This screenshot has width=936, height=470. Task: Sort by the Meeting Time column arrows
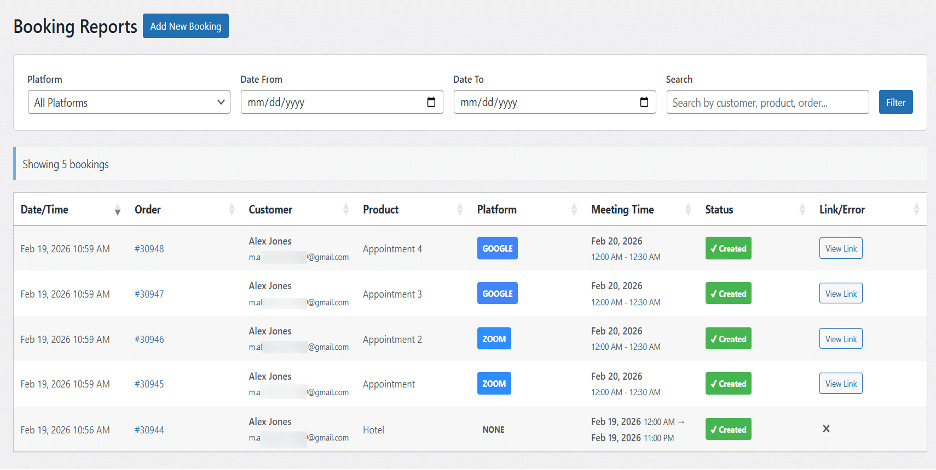tap(688, 210)
